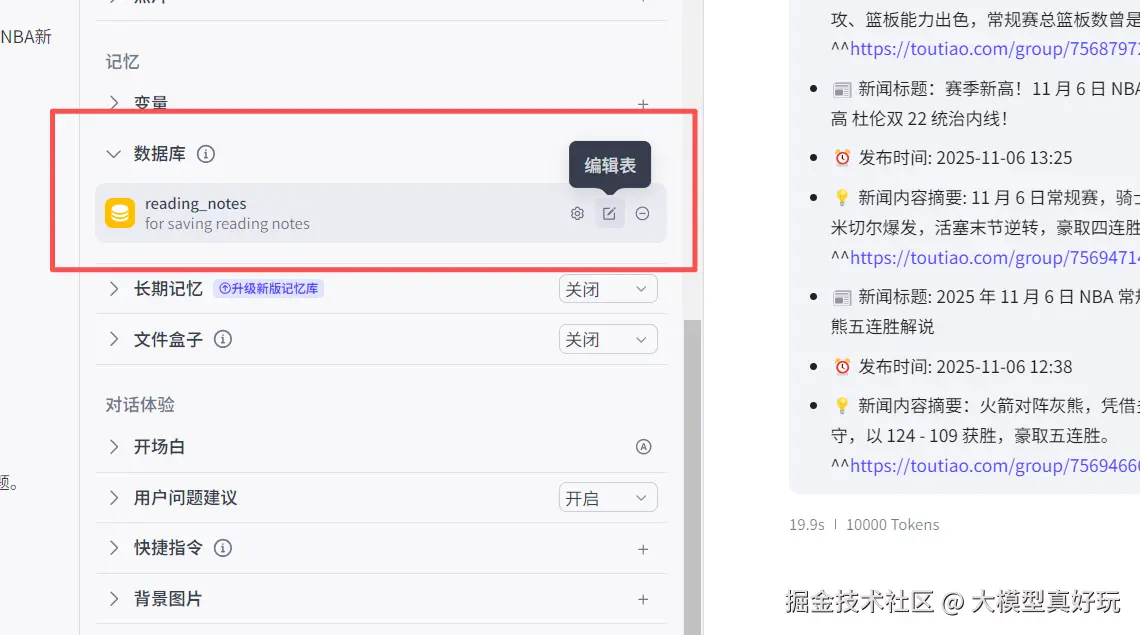Add a background image with the plus icon
Image resolution: width=1140 pixels, height=635 pixels.
(643, 598)
